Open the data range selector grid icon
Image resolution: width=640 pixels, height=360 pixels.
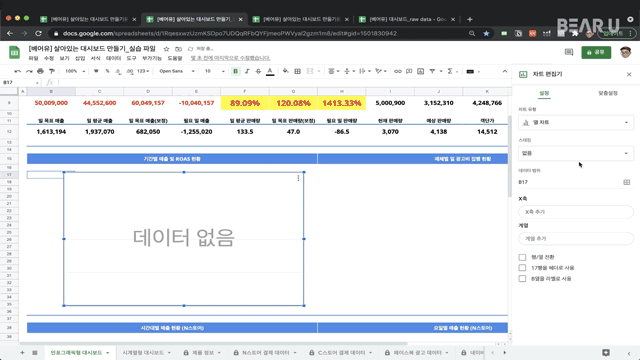[x=627, y=182]
